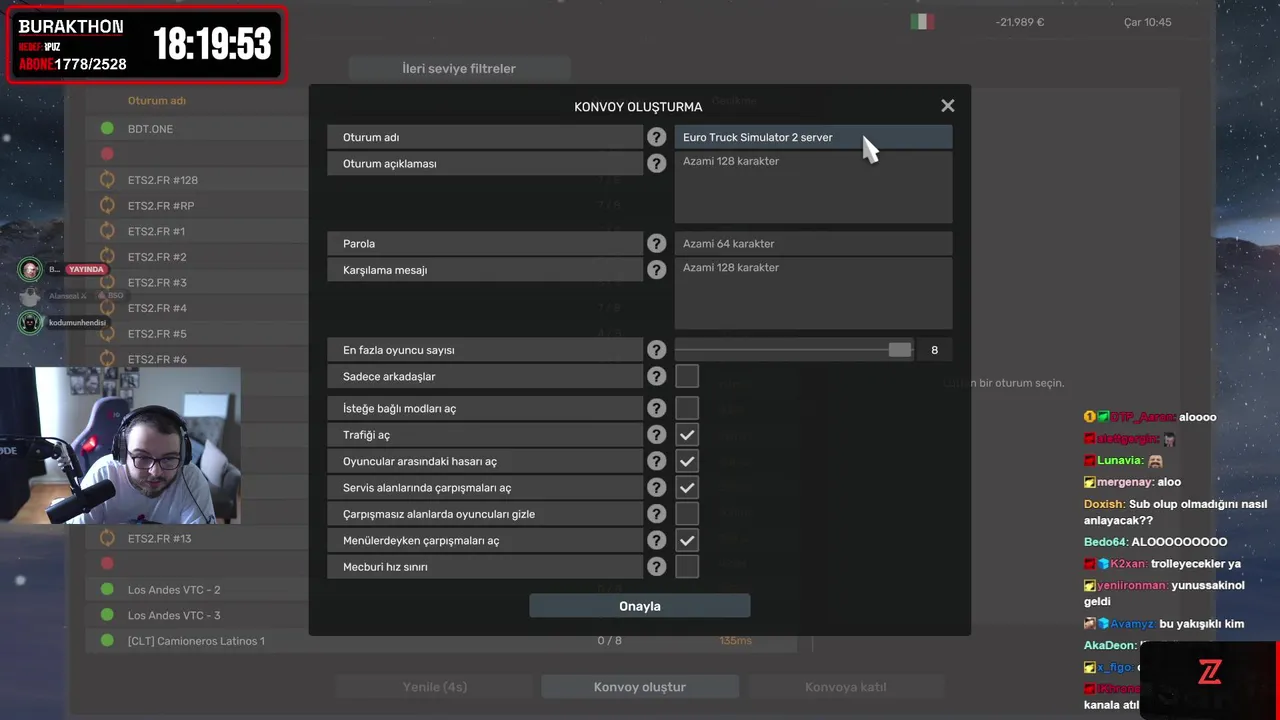Click status icon next to ETS2.FR #5
The width and height of the screenshot is (1280, 720).
click(107, 333)
